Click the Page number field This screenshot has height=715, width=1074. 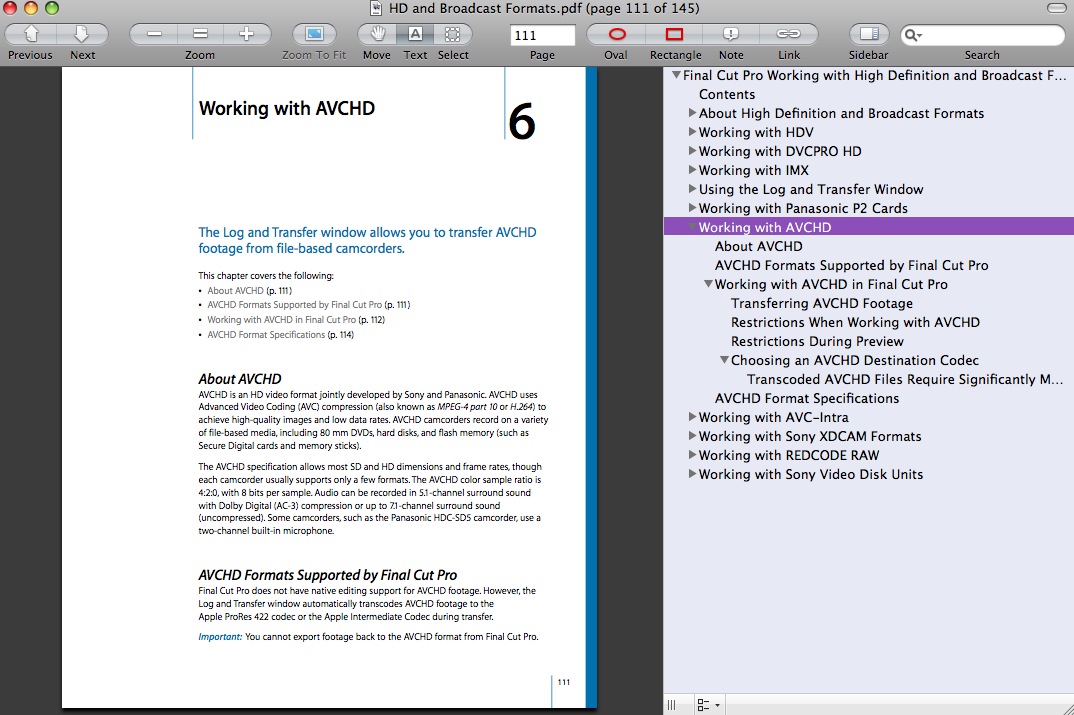(x=542, y=35)
